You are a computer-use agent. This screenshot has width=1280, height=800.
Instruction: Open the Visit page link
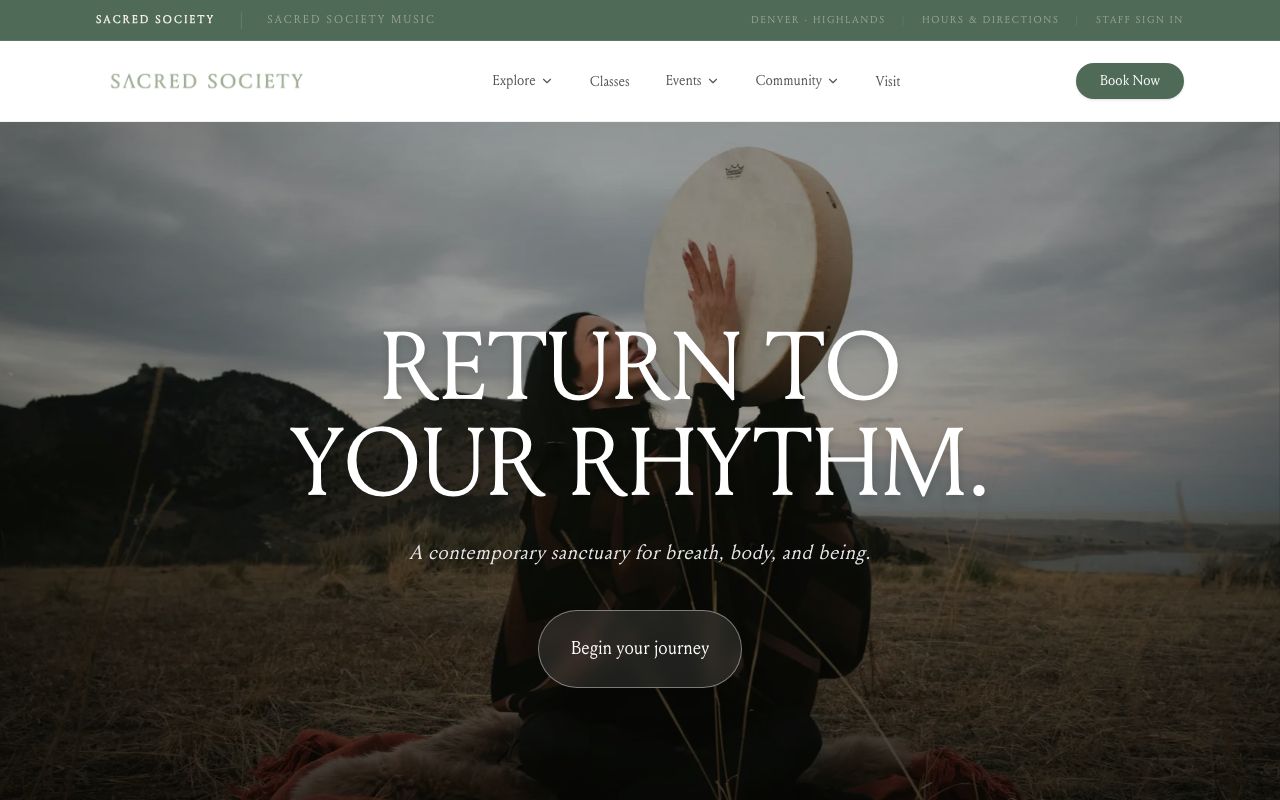pyautogui.click(x=887, y=82)
